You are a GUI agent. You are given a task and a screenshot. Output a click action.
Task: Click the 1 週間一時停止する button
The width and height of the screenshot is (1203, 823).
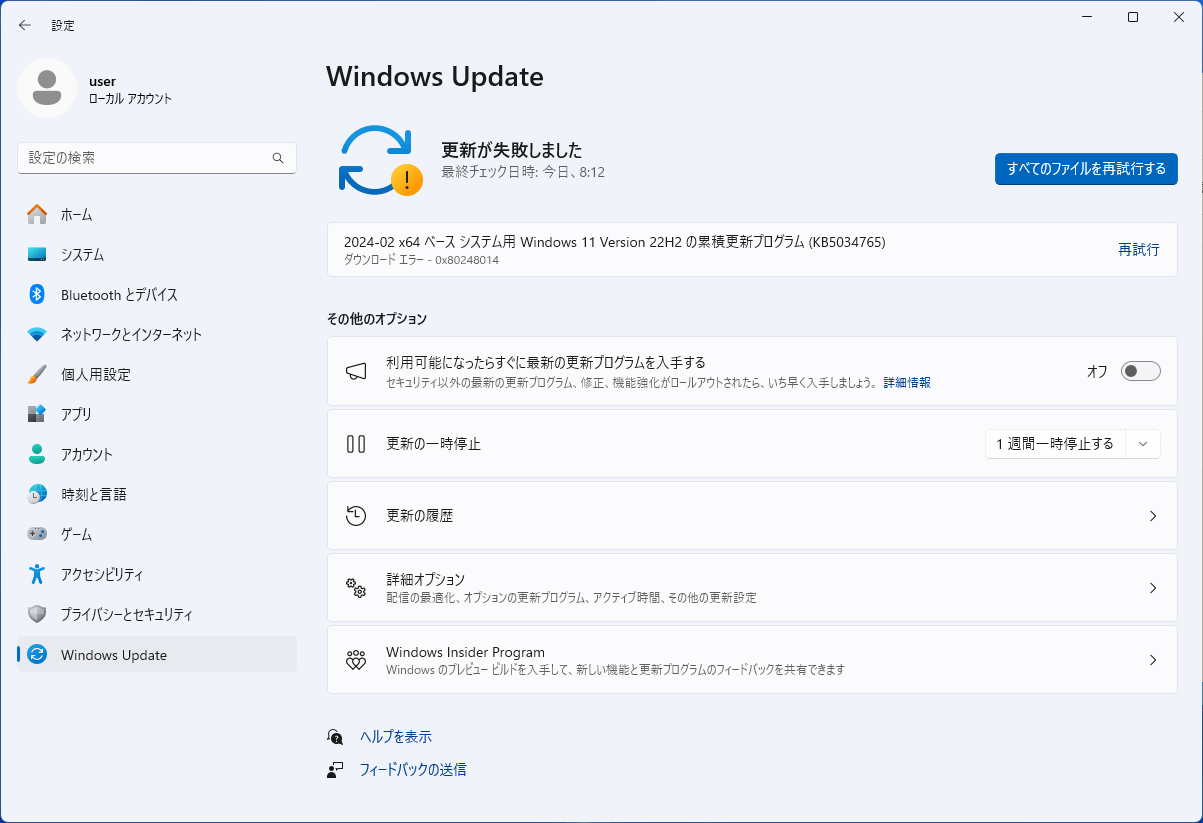1055,443
